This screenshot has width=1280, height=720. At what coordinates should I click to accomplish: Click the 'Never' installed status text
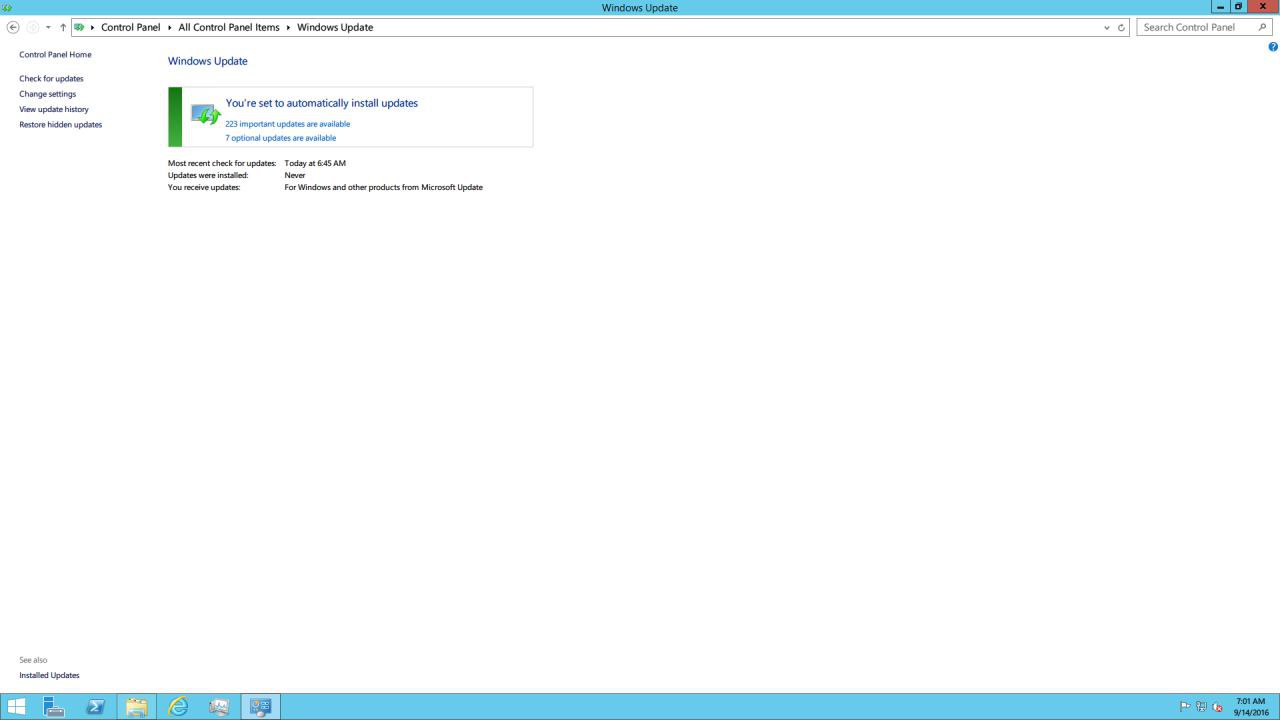click(295, 175)
